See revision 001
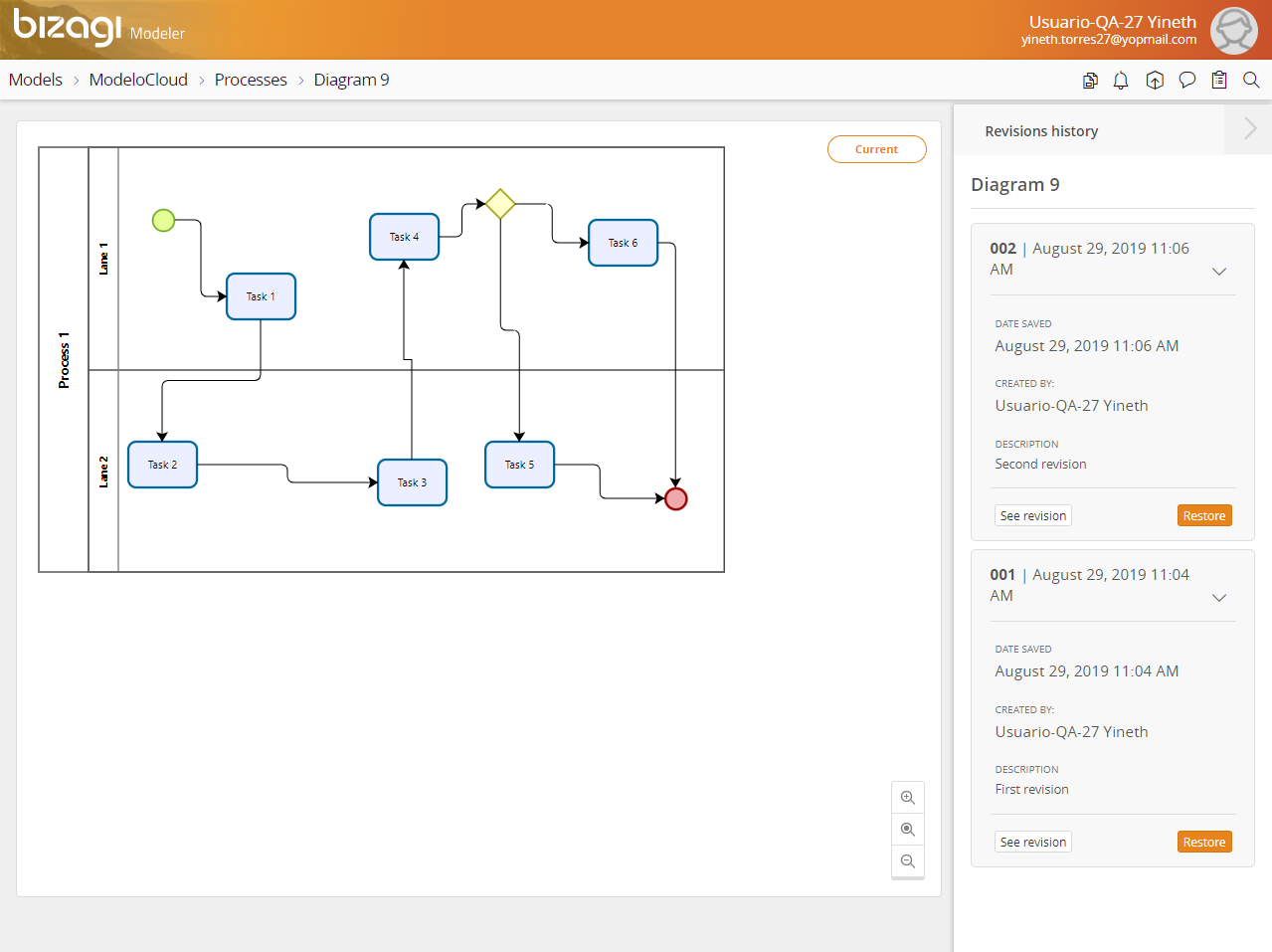This screenshot has height=952, width=1272. [1032, 843]
